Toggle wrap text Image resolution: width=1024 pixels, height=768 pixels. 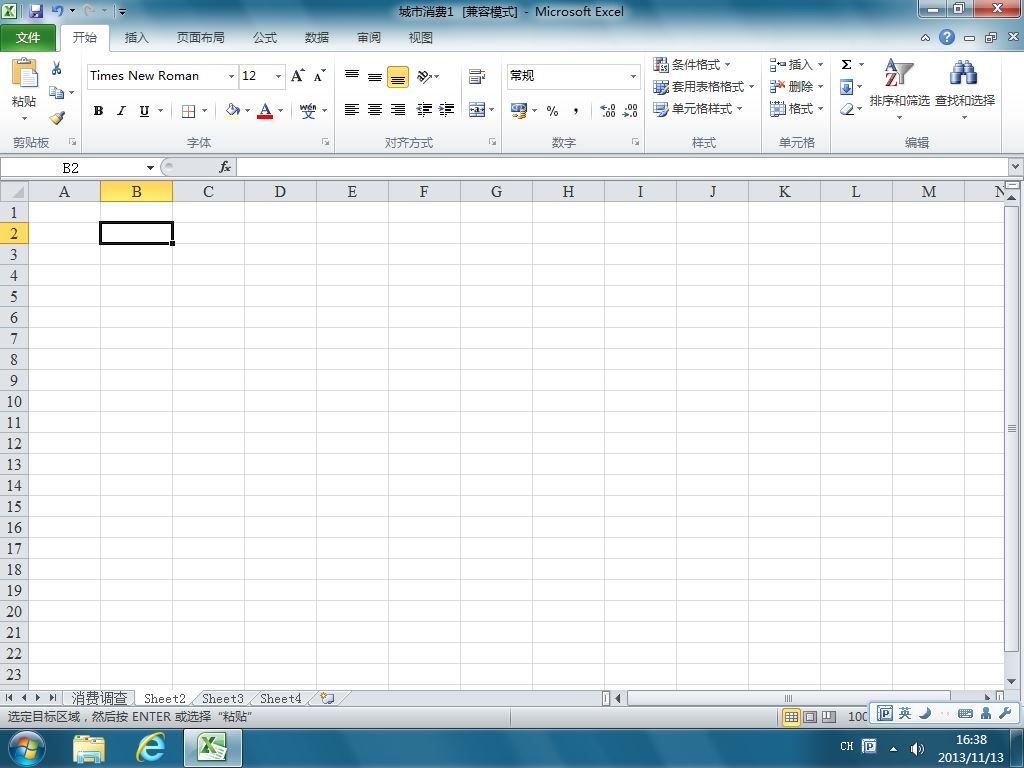pos(477,76)
